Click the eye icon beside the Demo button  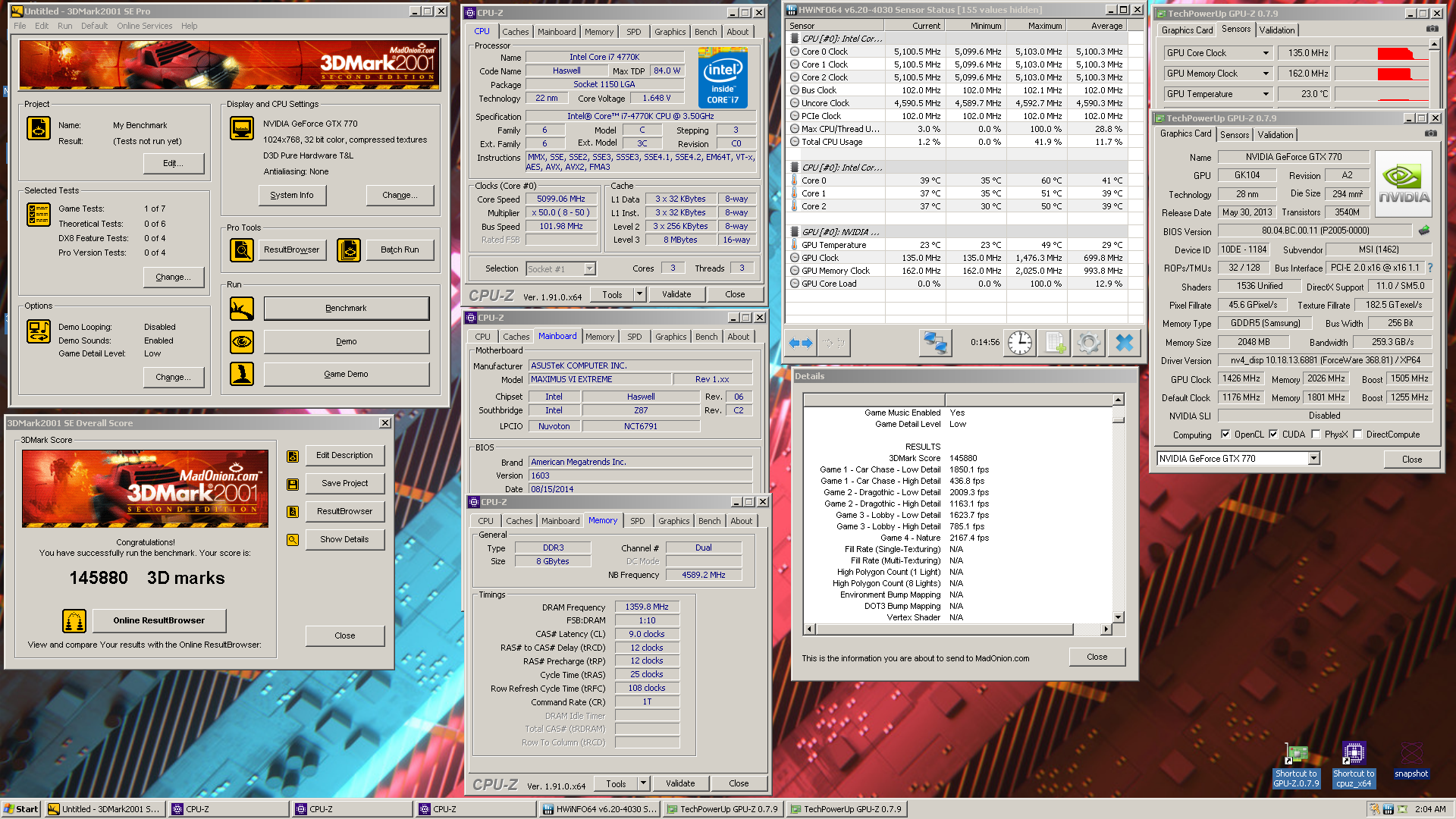pos(242,341)
